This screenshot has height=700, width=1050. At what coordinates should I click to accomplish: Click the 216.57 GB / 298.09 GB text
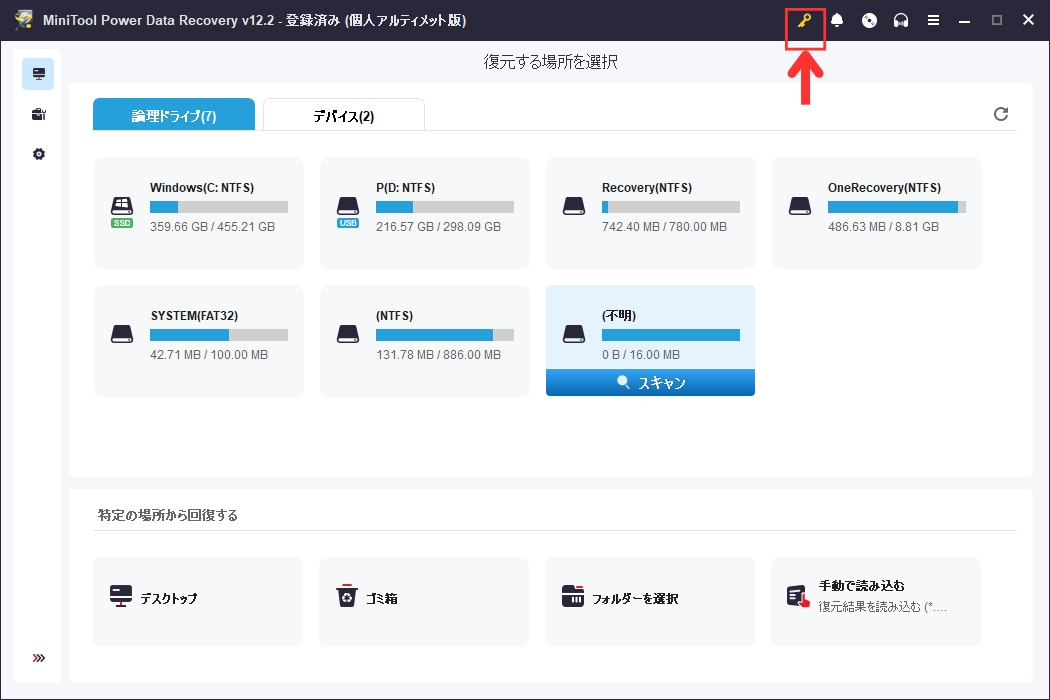pyautogui.click(x=438, y=226)
